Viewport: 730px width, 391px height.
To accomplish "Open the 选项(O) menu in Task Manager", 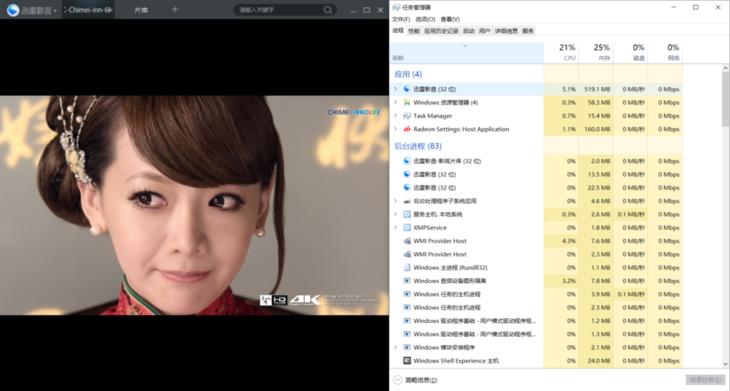I will pyautogui.click(x=425, y=20).
